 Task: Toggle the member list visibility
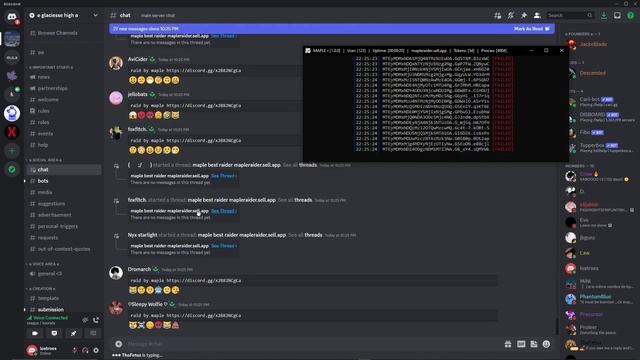click(x=537, y=16)
